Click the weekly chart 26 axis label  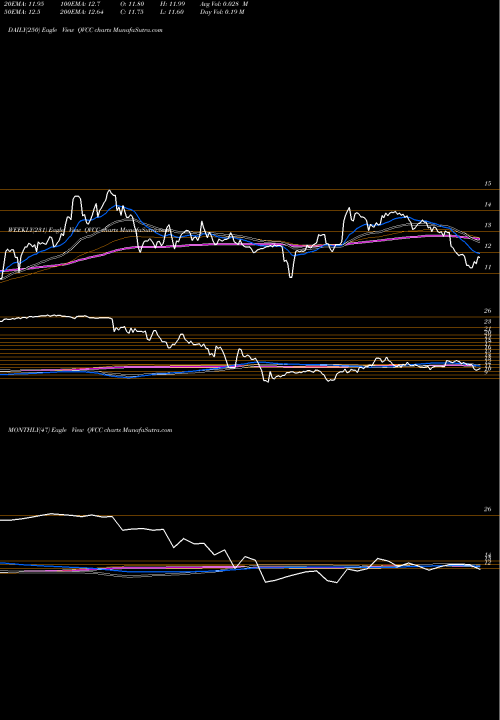coord(488,311)
